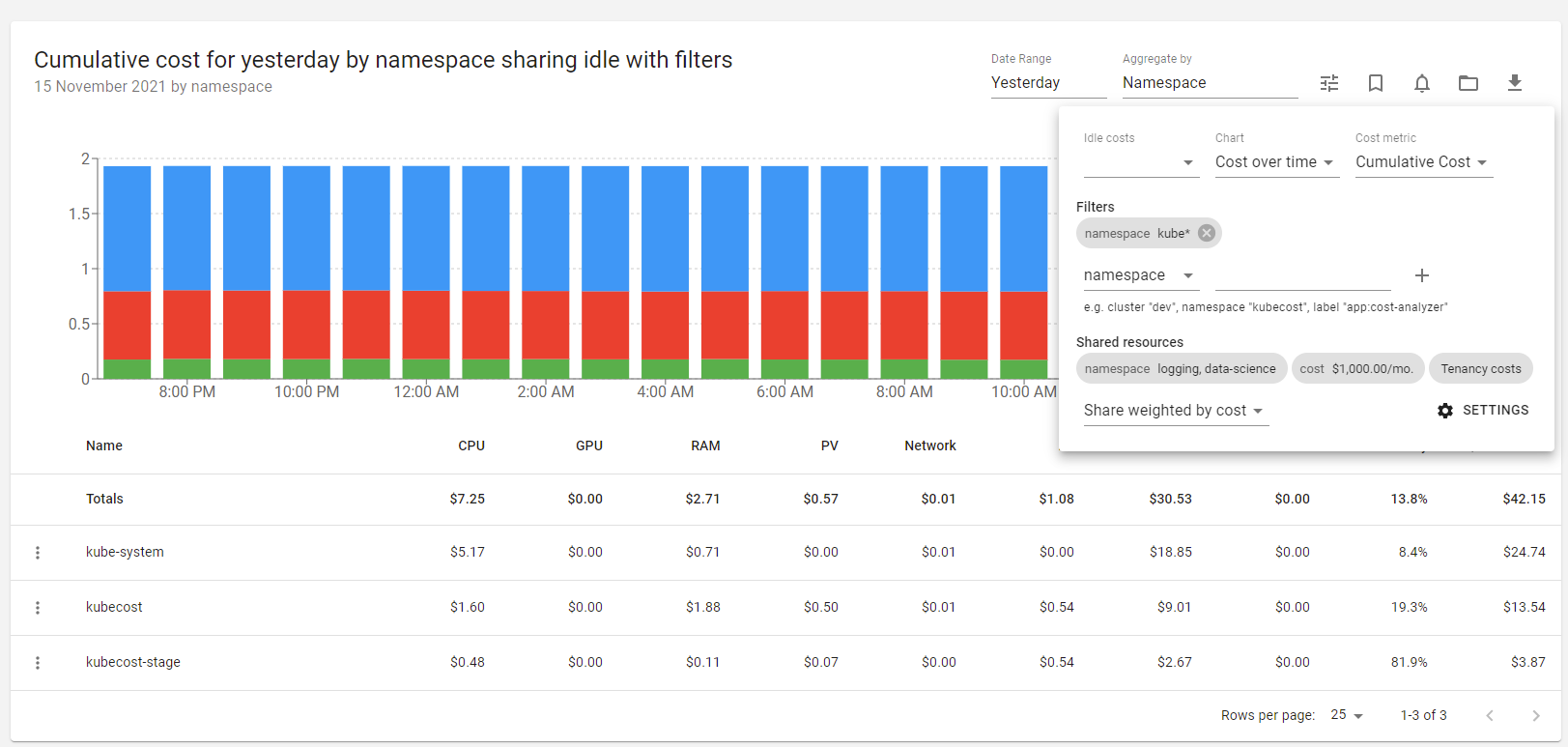
Task: Expand the Idle costs dropdown
Action: 1141,162
